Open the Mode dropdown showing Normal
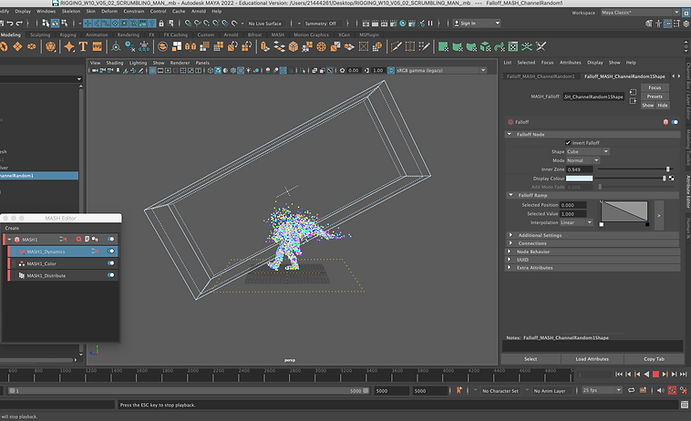 coord(583,160)
